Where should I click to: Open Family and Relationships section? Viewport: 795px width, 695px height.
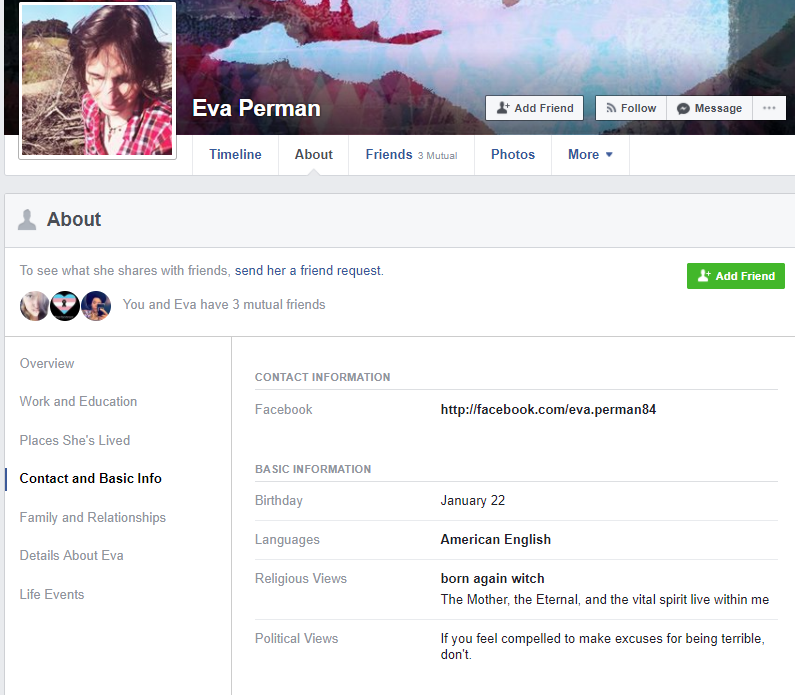93,517
